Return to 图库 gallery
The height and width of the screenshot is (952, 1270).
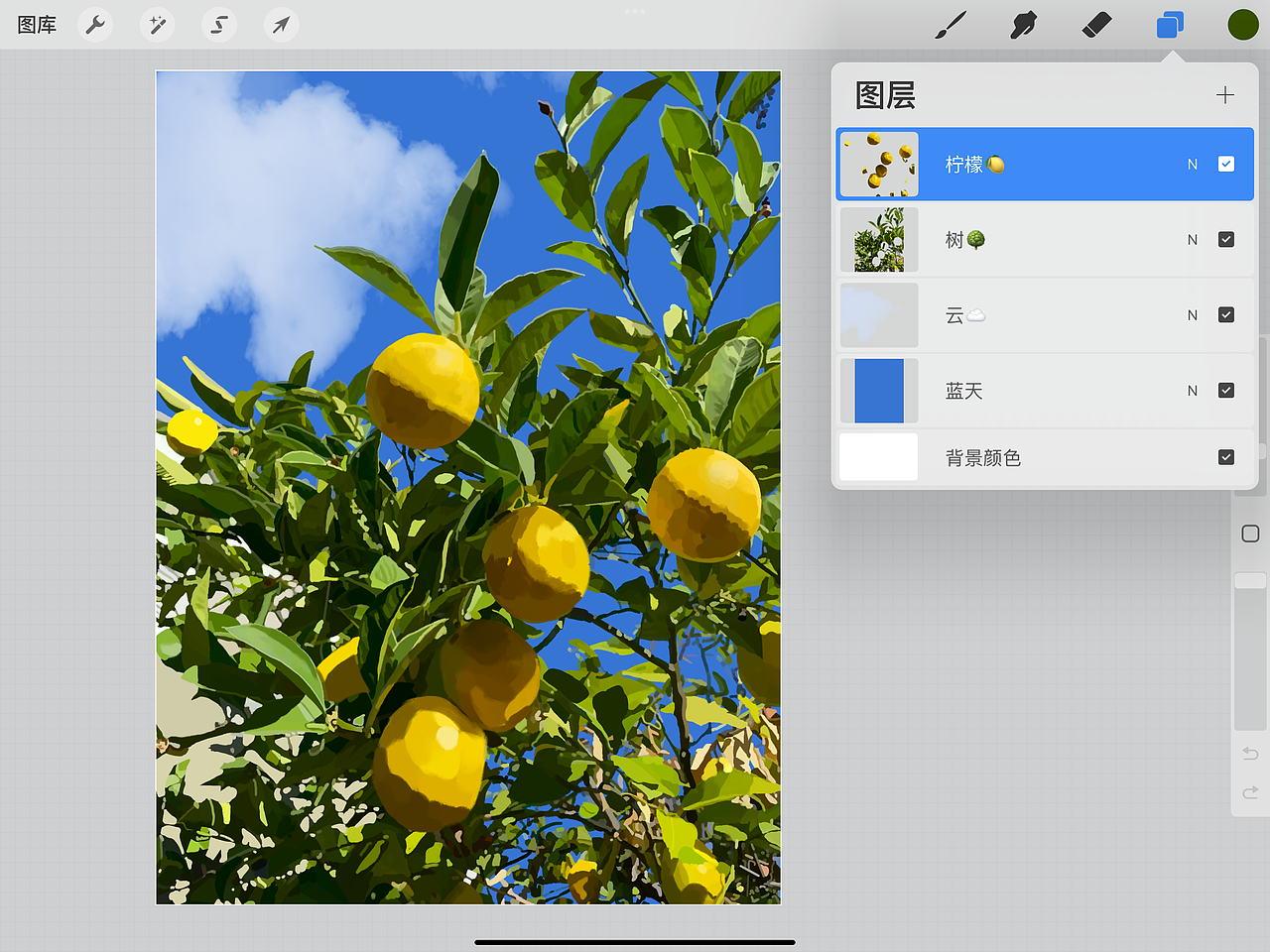click(x=37, y=25)
